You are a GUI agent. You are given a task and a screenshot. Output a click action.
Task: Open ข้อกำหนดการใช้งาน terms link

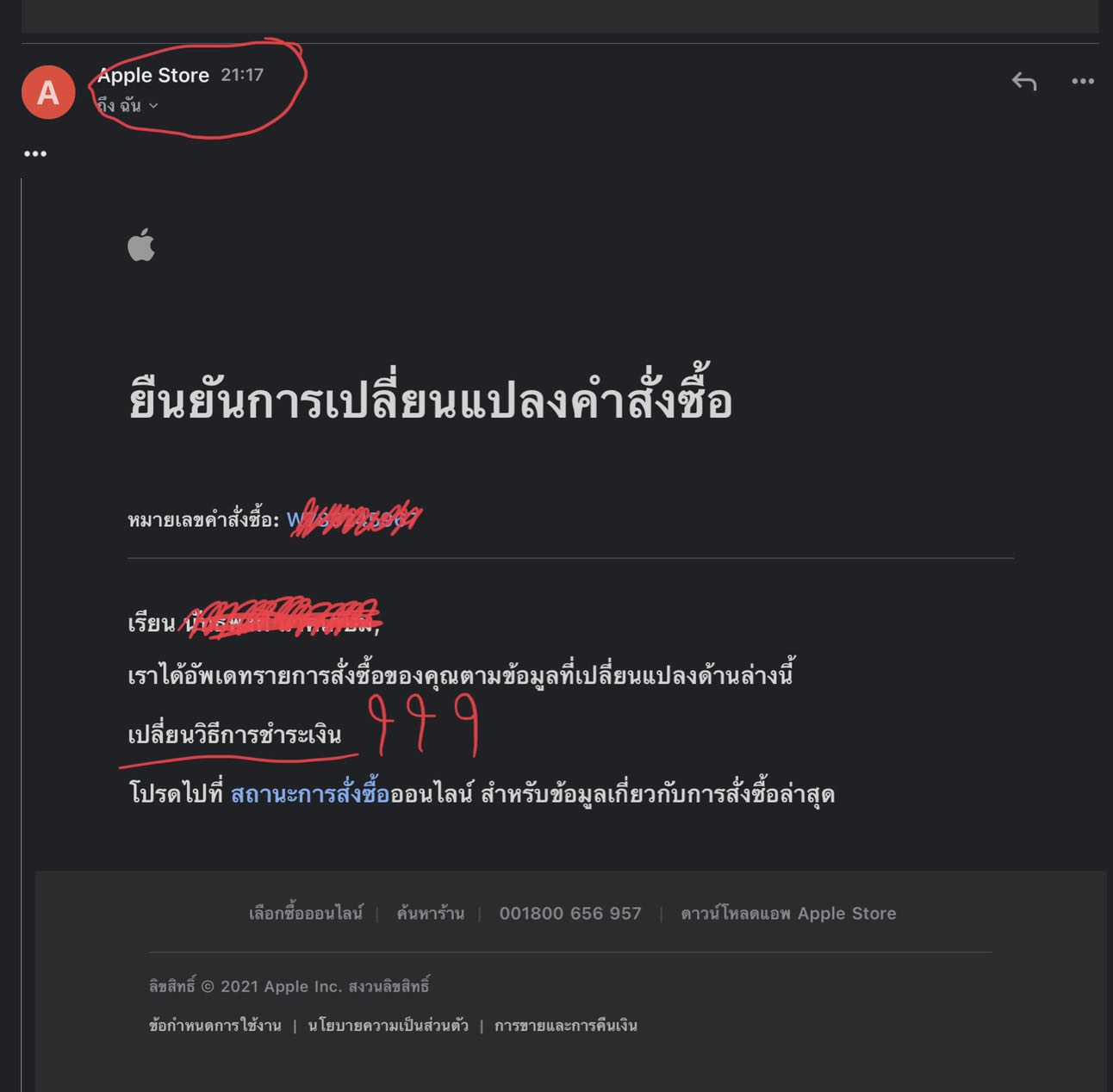click(x=215, y=1025)
